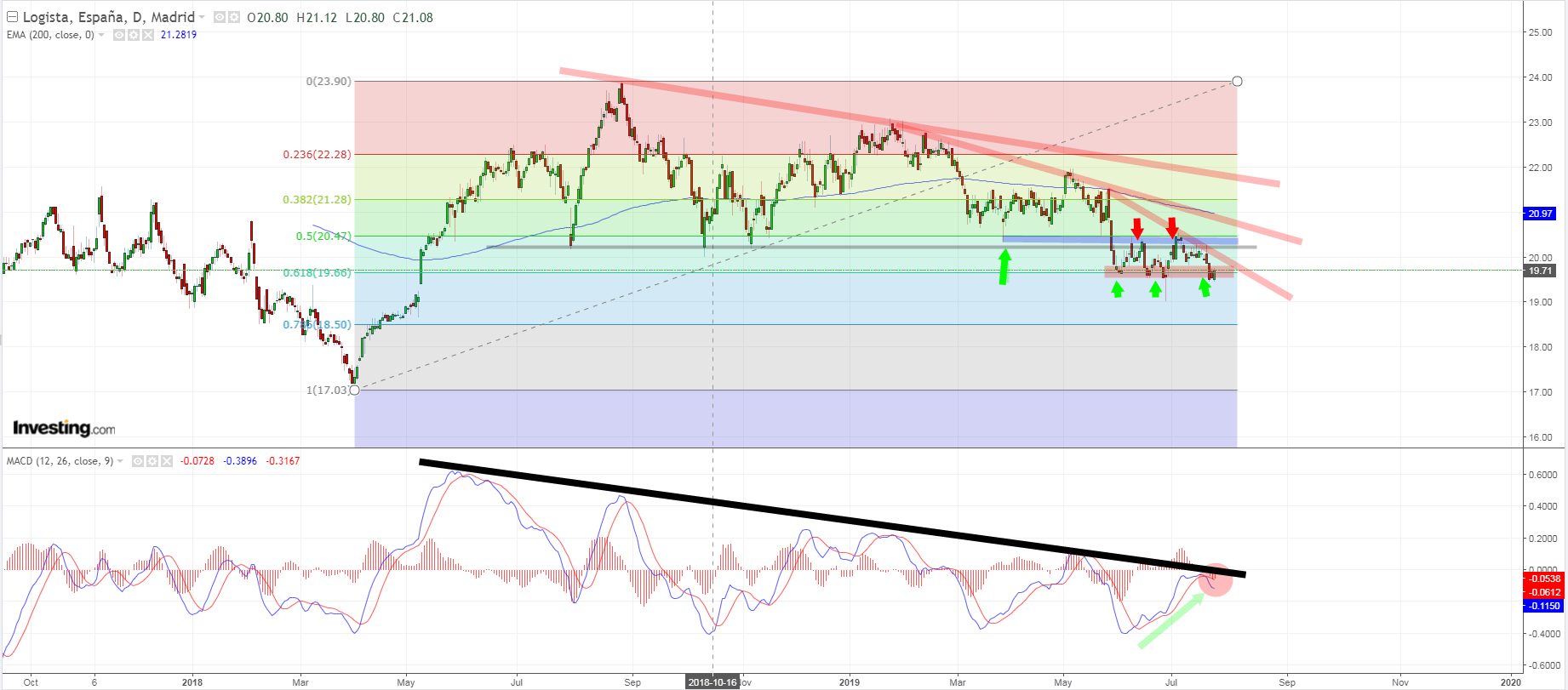Toggle MACD indicator visibility eye
Screen dimensions: 1568x690
tap(138, 461)
